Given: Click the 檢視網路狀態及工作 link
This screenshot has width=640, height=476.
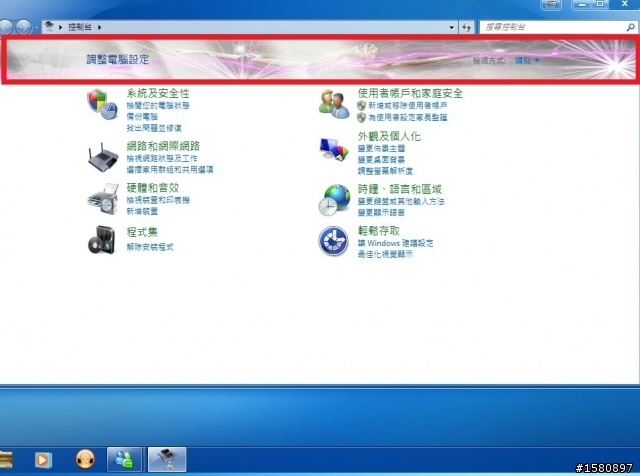Looking at the screenshot, I should click(162, 158).
